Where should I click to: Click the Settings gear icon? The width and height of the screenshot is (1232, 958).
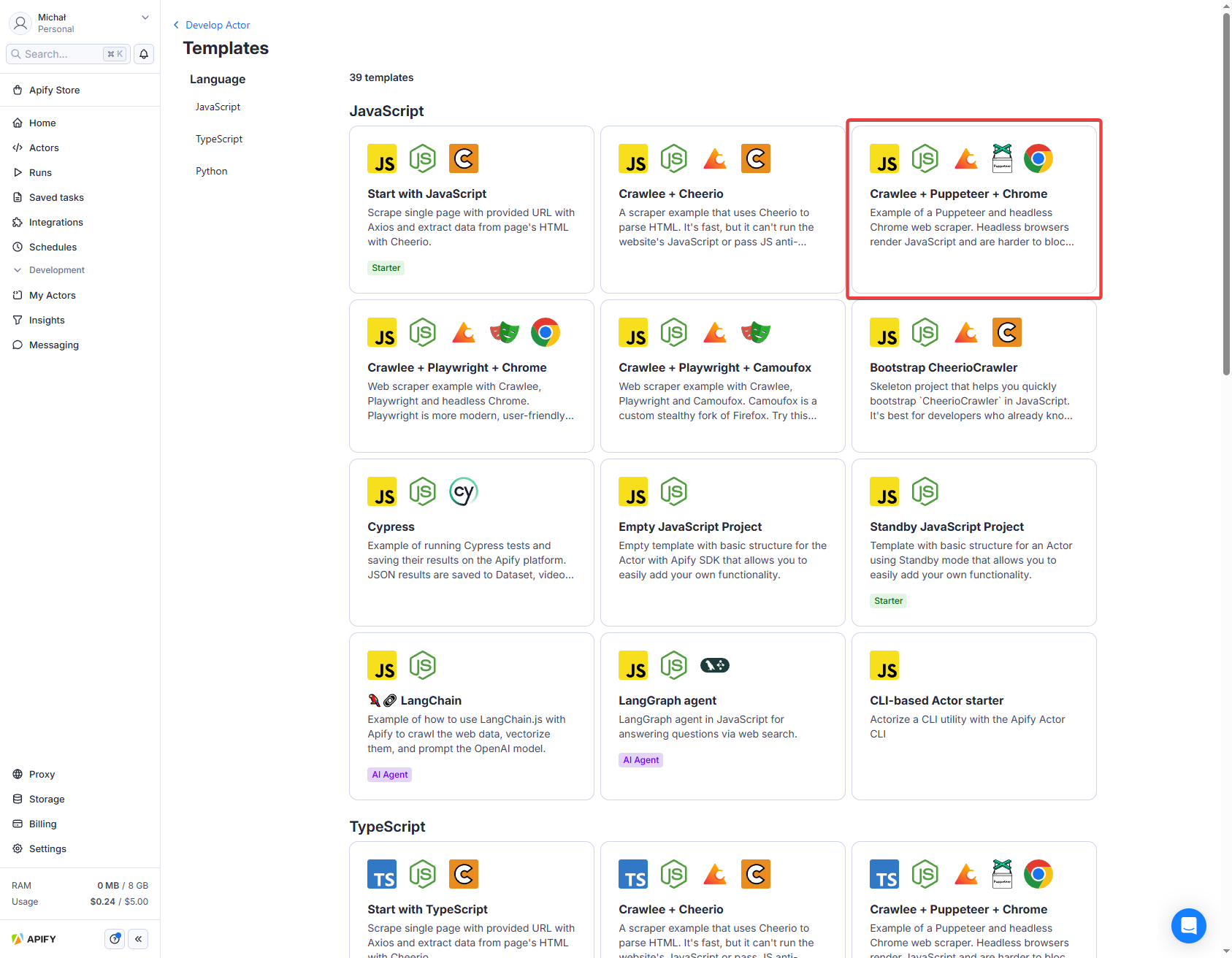[18, 848]
